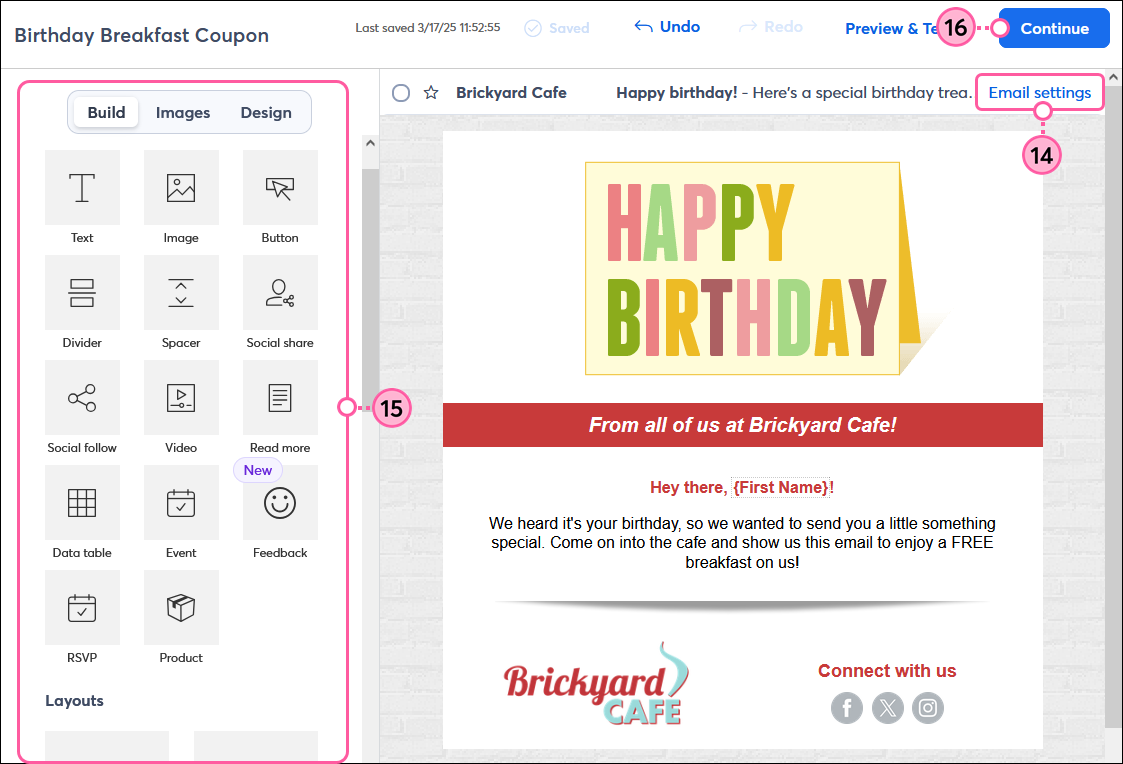Insert a Spacer block
This screenshot has height=764, width=1123.
(x=181, y=293)
